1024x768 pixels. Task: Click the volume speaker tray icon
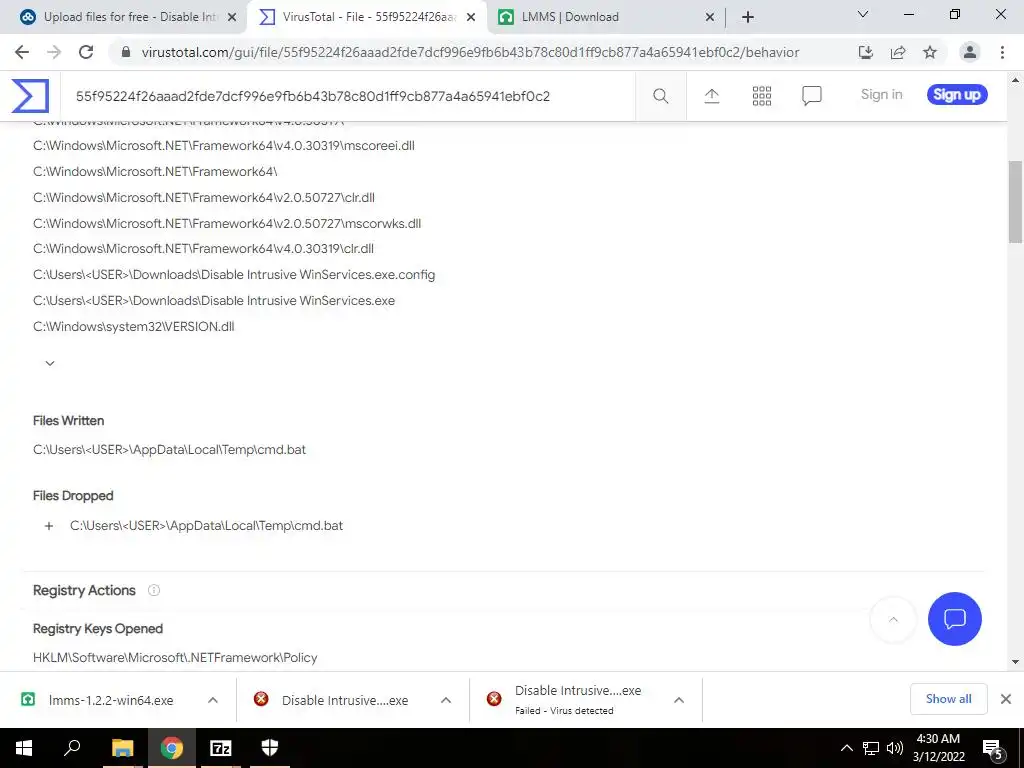tap(895, 748)
